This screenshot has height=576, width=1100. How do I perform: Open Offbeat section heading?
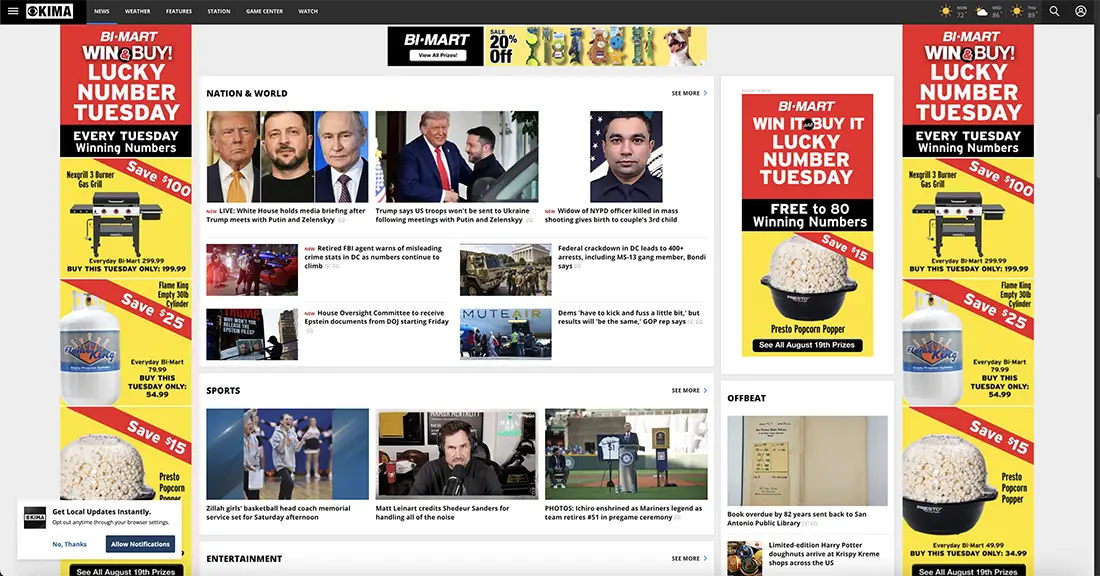pyautogui.click(x=746, y=398)
